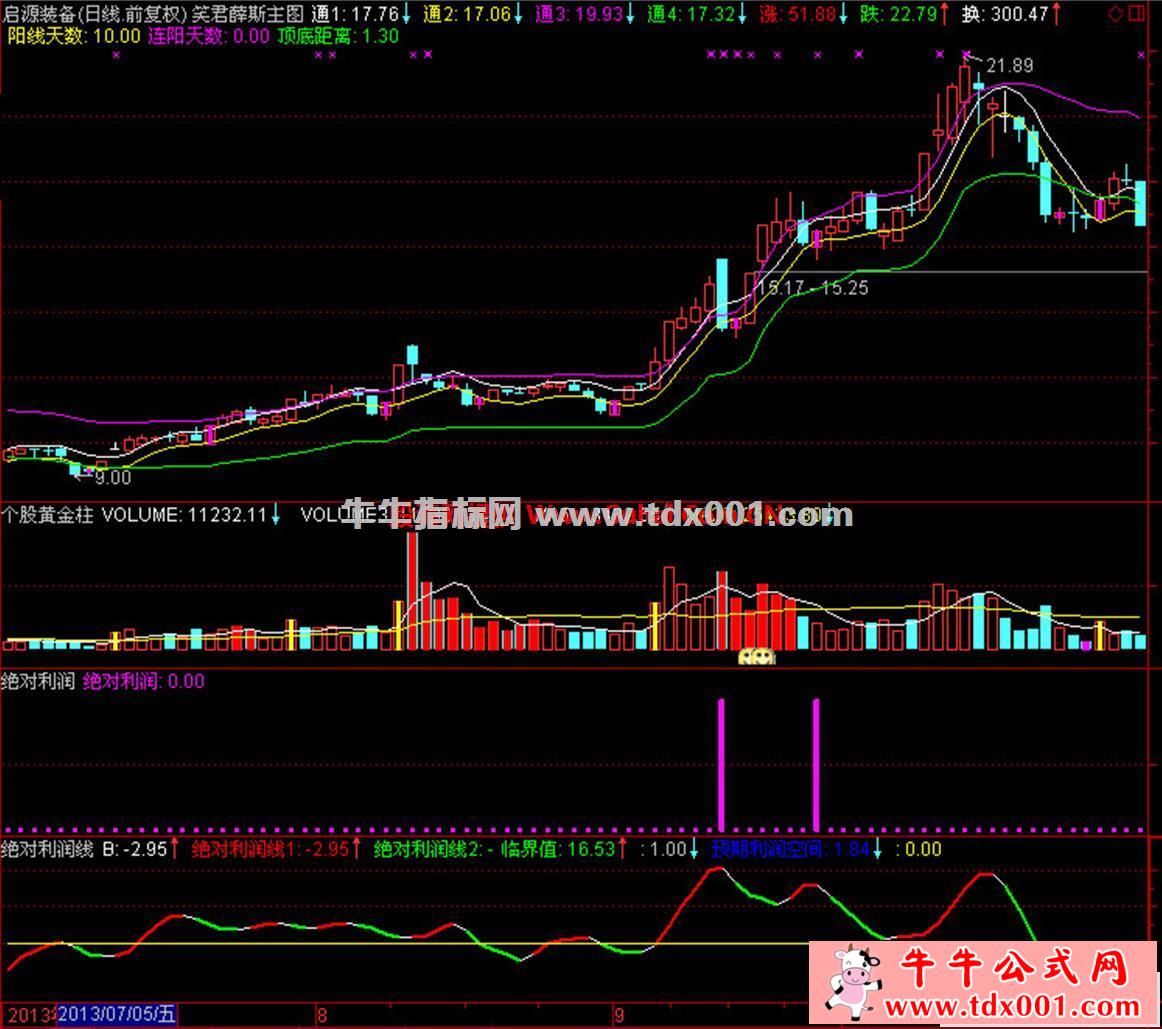1162x1029 pixels.
Task: Click the 连阳天数: 0.00 label
Action: click(208, 36)
